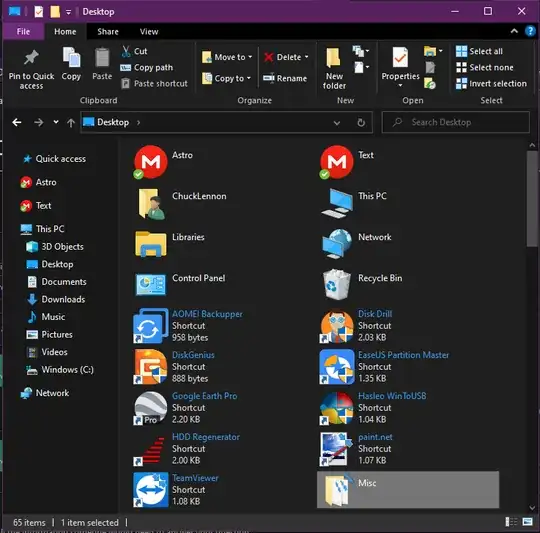Switch to the Share ribbon tab
This screenshot has width=540, height=533.
(108, 32)
